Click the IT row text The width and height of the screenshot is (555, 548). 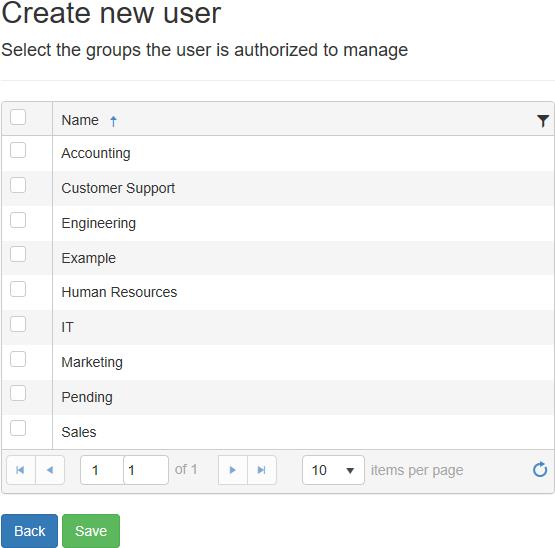point(67,327)
